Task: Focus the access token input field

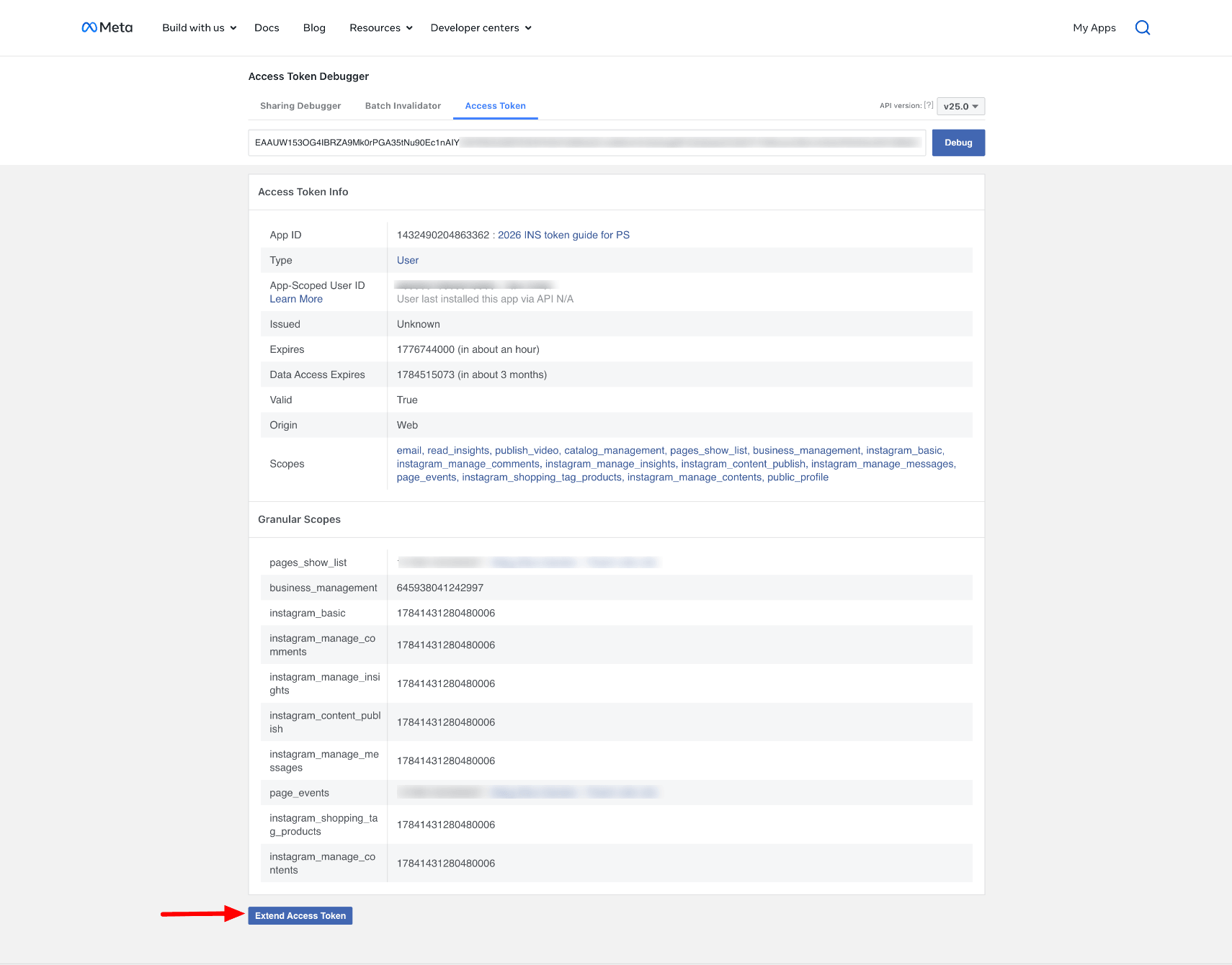Action: 586,143
